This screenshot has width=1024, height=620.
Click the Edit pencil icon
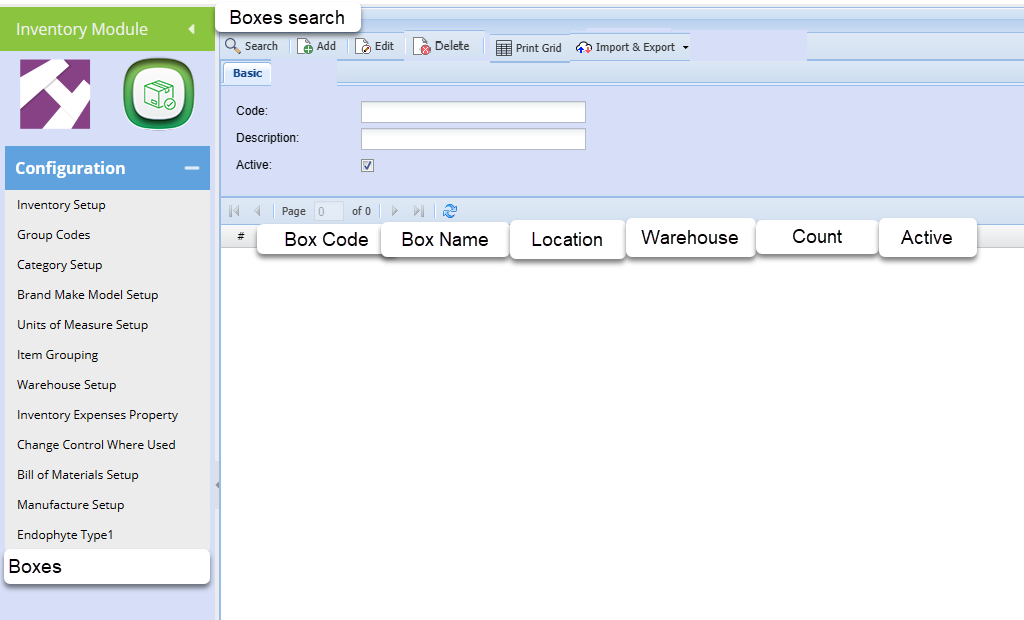click(x=364, y=46)
